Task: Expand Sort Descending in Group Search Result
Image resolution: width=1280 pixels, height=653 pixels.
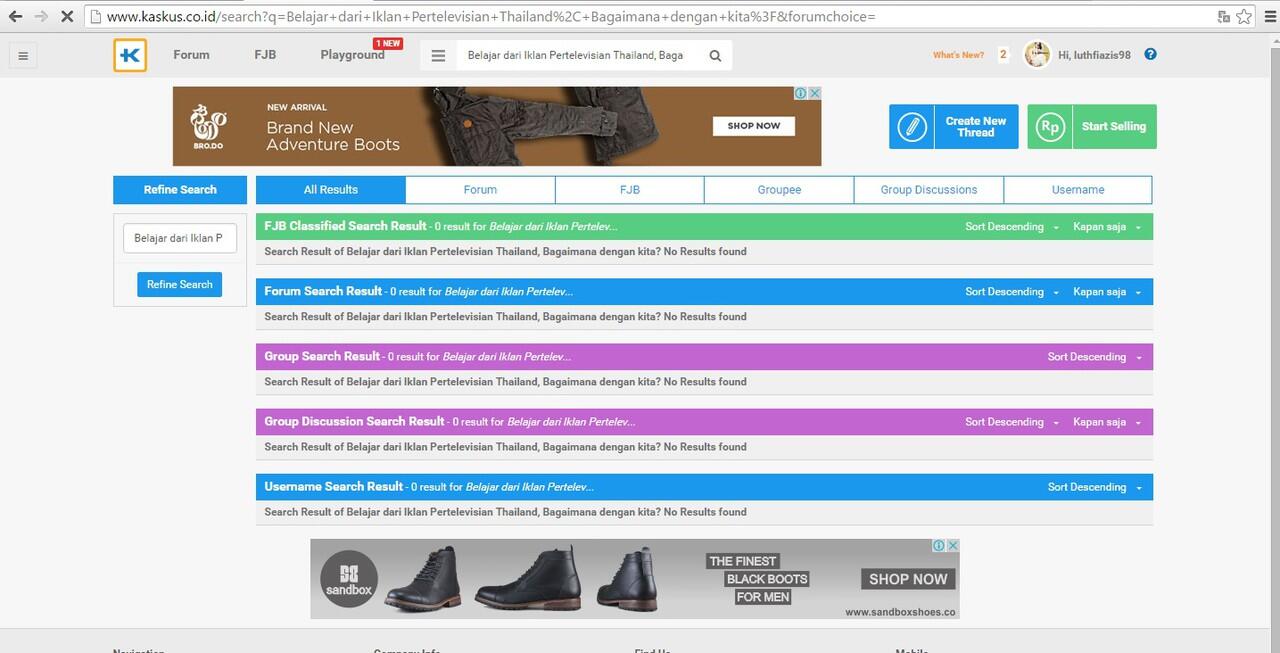Action: [x=1094, y=357]
